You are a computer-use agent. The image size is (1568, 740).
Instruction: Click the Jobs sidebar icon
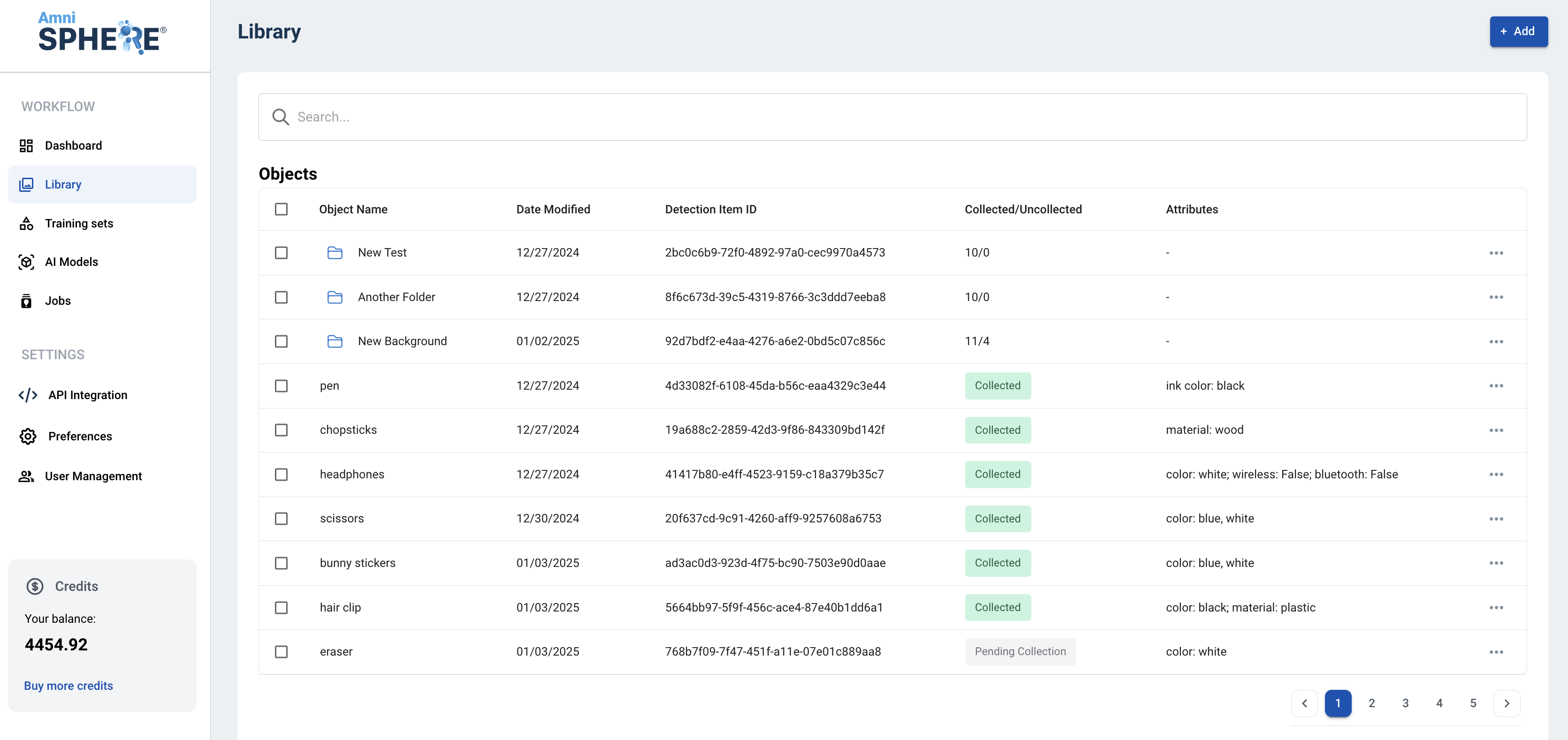tap(26, 301)
